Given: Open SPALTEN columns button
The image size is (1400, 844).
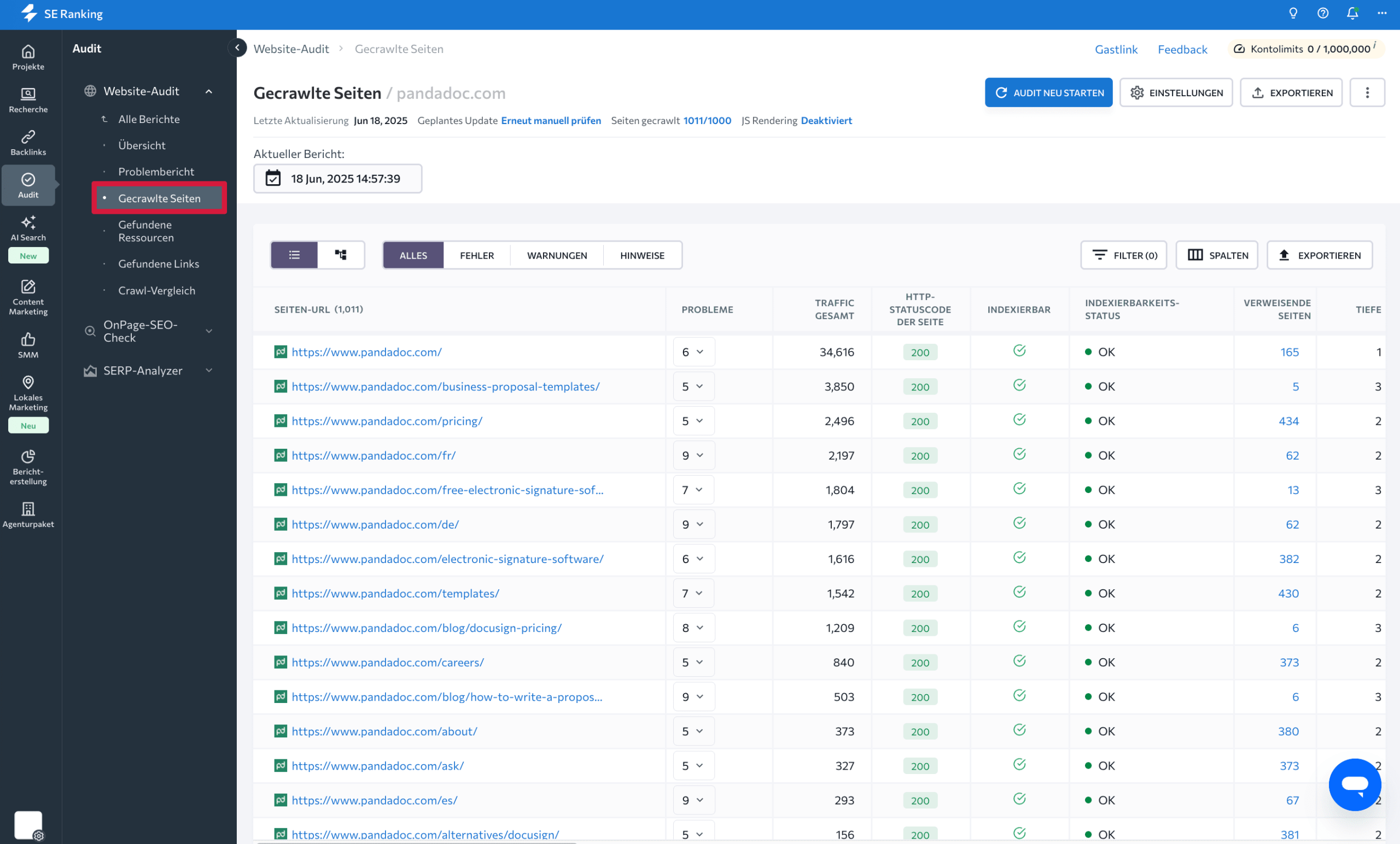Looking at the screenshot, I should 1216,255.
